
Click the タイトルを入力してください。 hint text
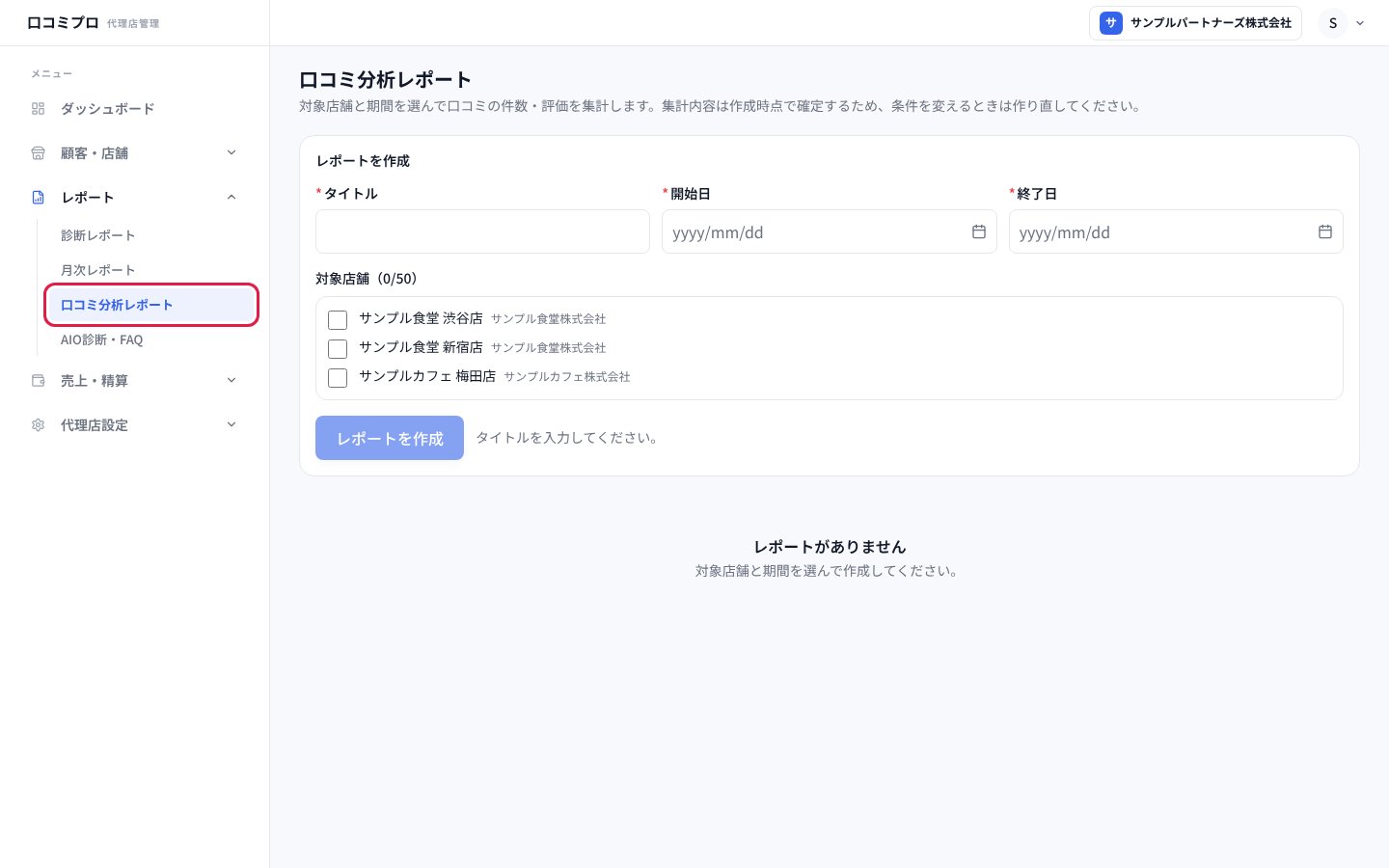tap(569, 438)
